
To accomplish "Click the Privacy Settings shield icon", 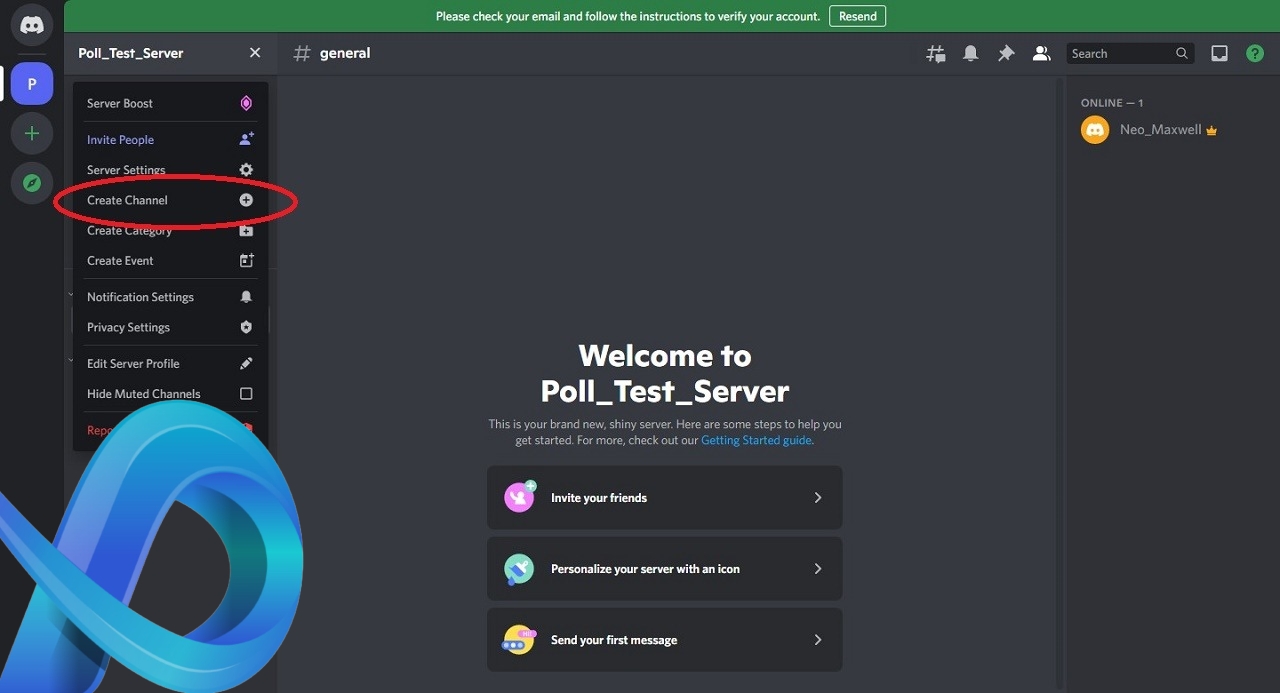I will point(246,327).
